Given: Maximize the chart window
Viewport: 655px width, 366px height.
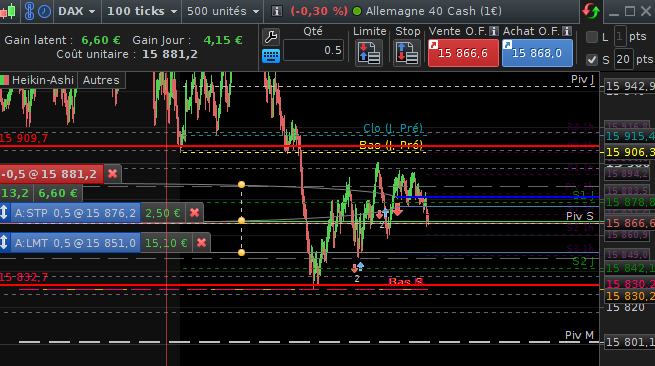Looking at the screenshot, I should (x=630, y=11).
